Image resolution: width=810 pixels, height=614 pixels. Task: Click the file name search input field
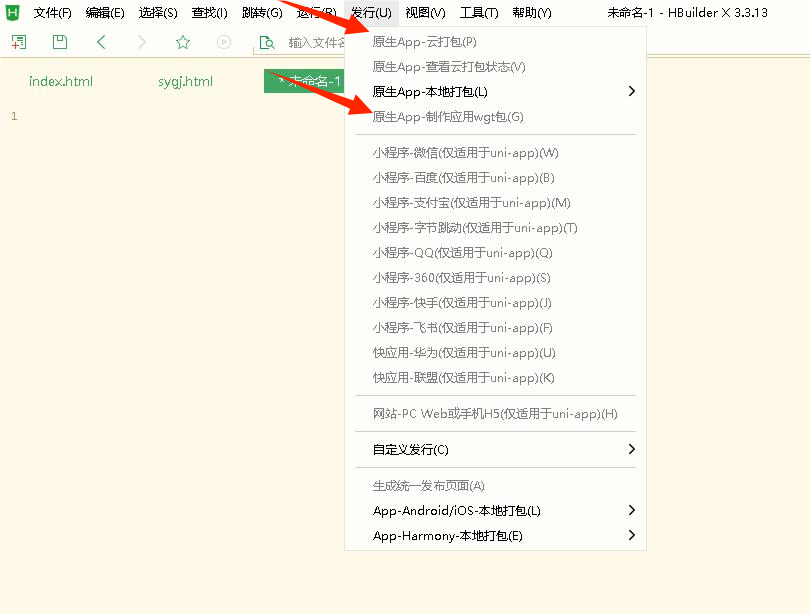click(x=315, y=42)
